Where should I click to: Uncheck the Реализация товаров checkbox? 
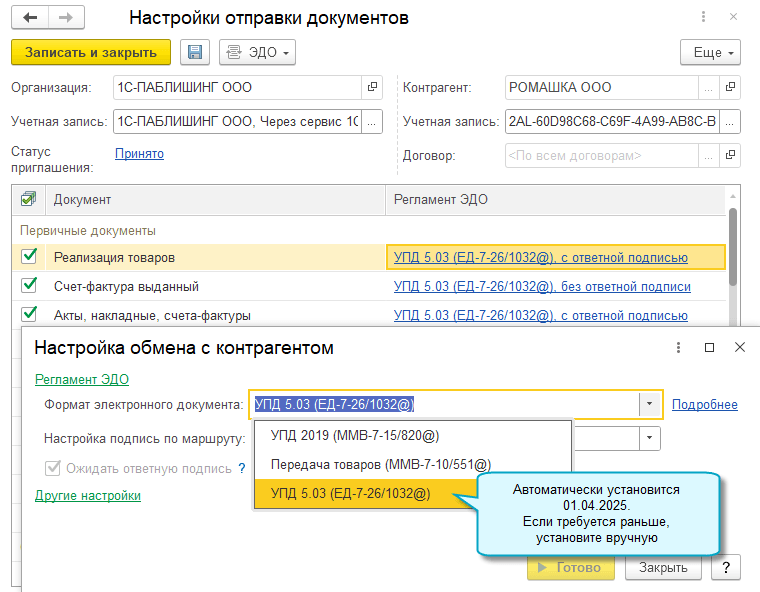point(28,257)
